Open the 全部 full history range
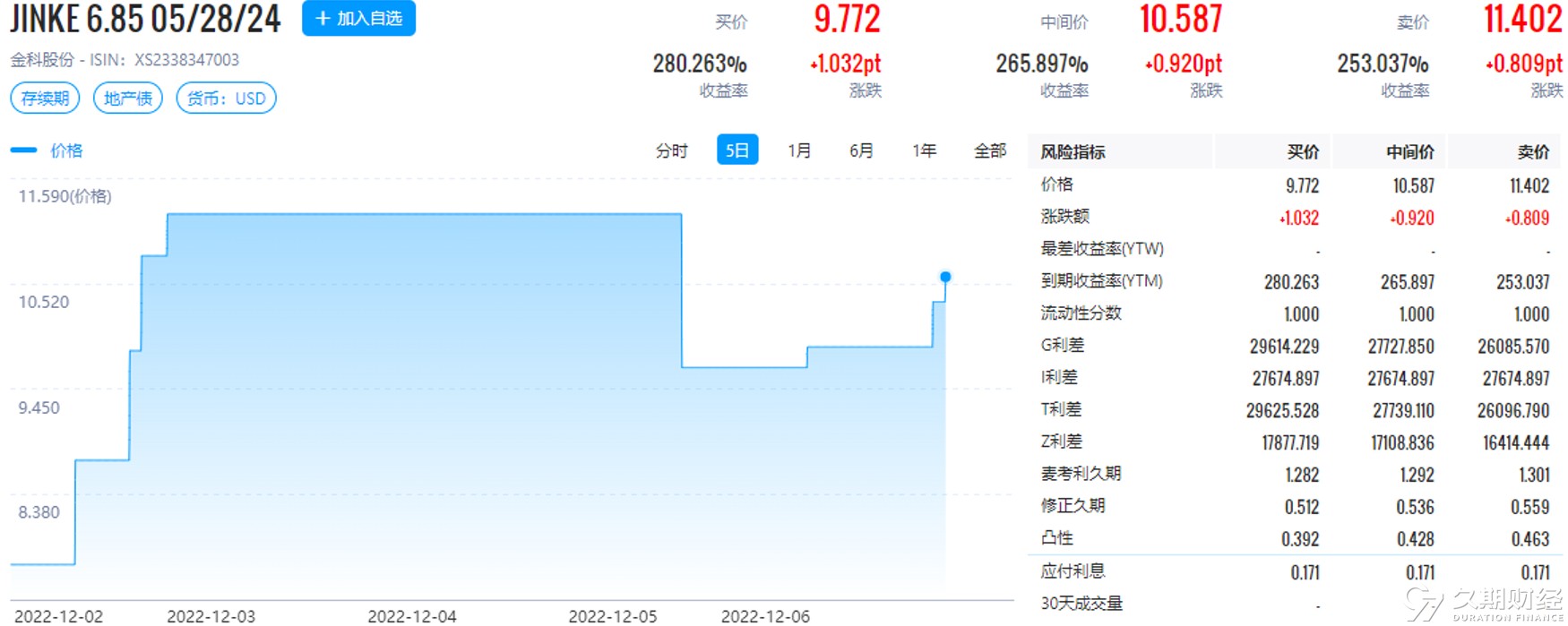1568x626 pixels. point(990,150)
